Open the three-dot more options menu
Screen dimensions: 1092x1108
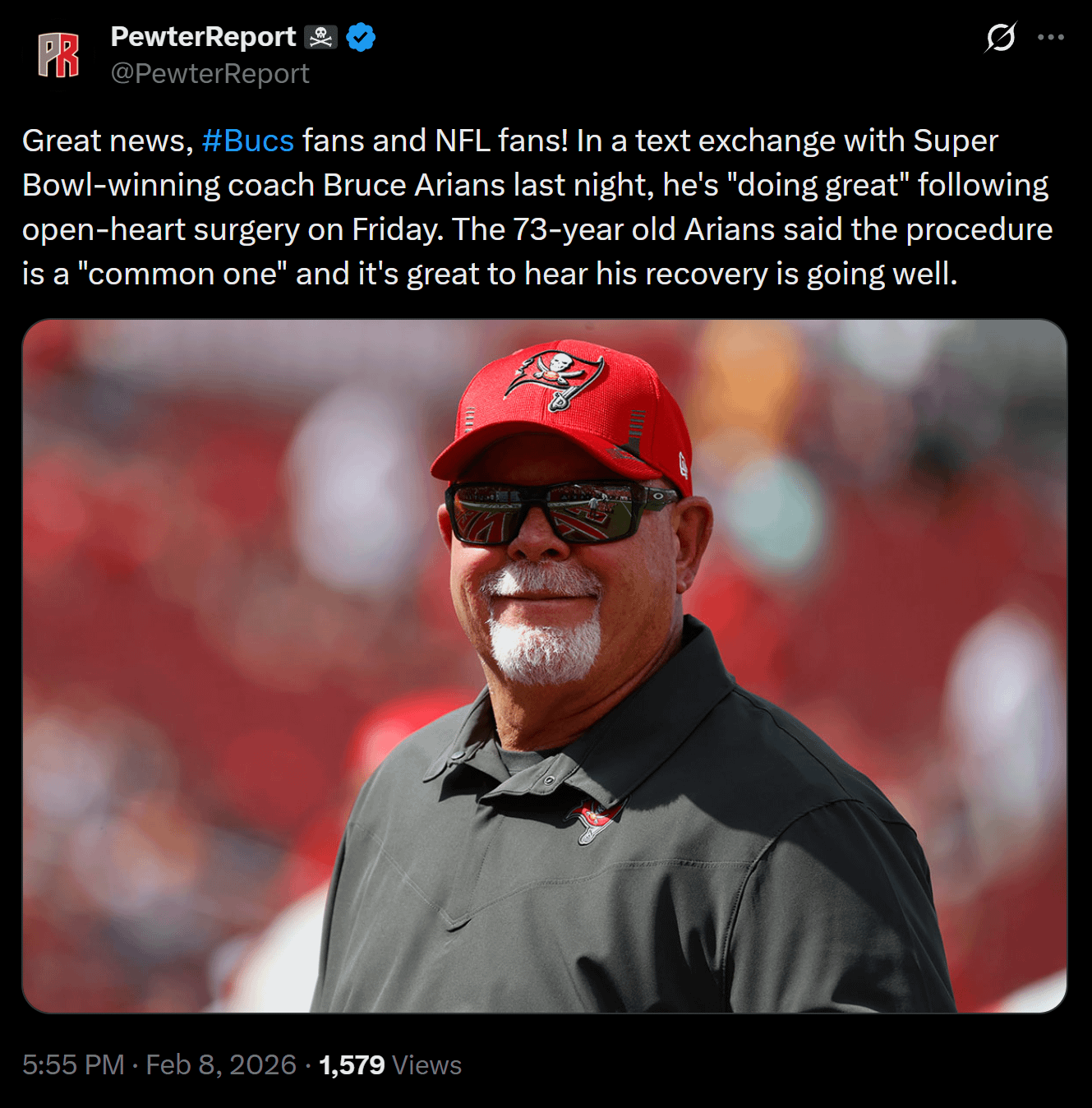[1051, 37]
